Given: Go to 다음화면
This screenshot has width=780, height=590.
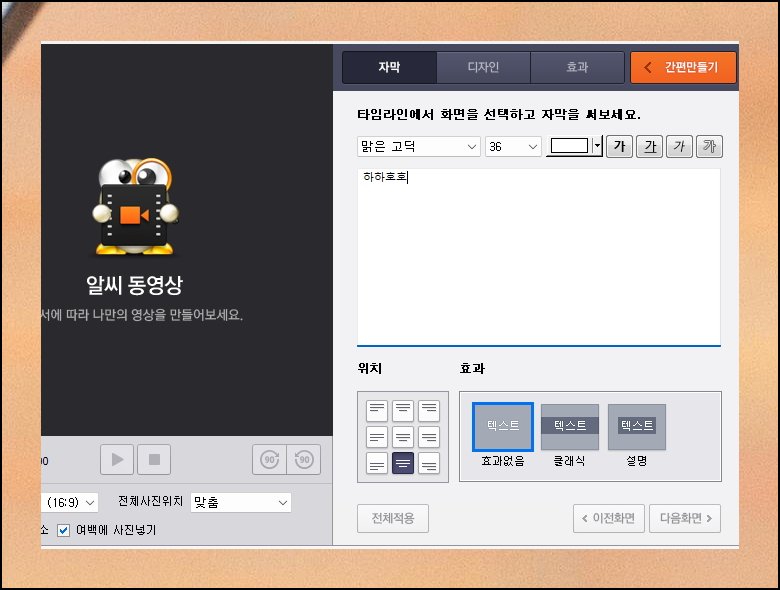Looking at the screenshot, I should [685, 518].
